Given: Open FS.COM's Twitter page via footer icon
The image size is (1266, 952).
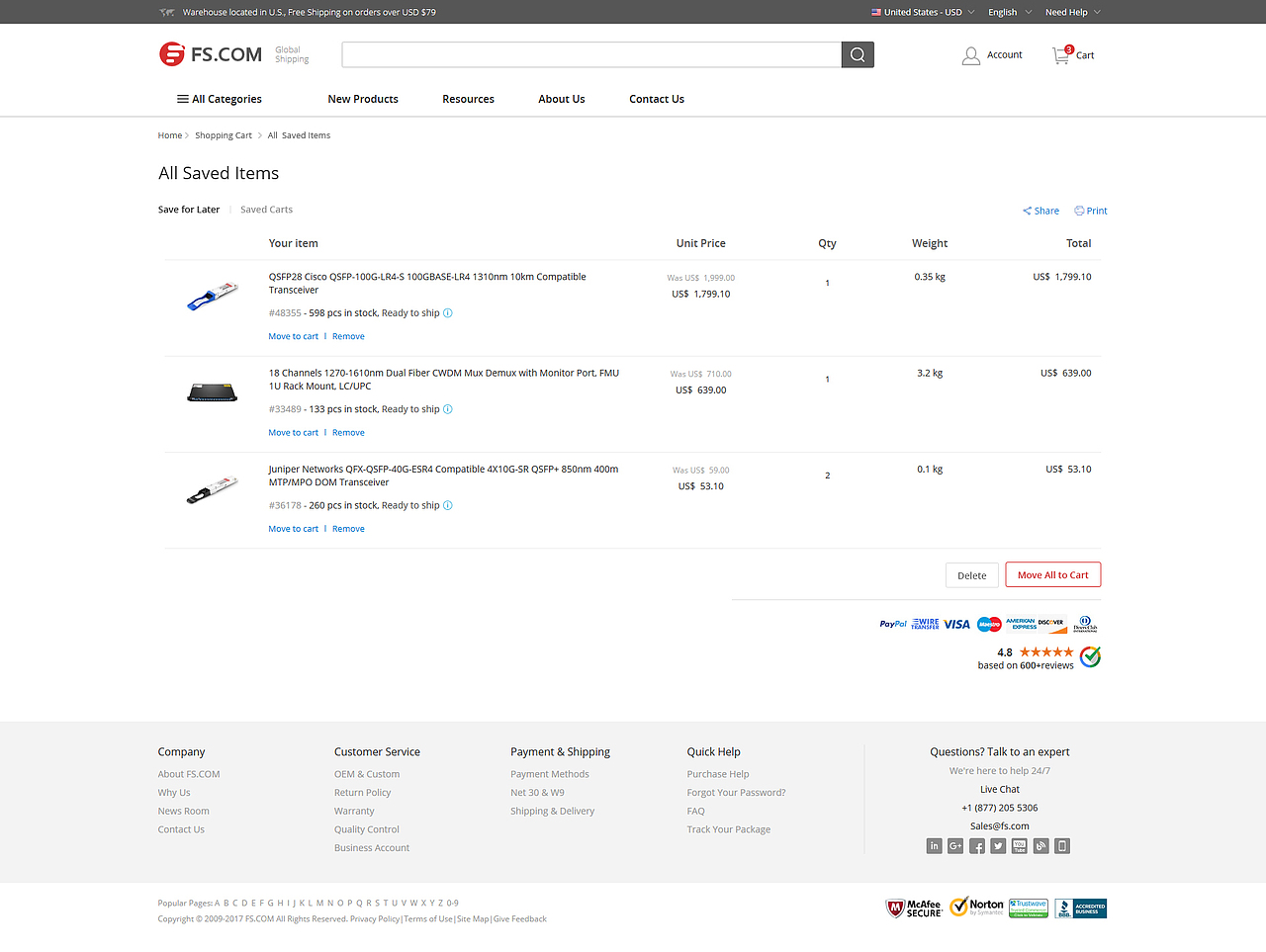Looking at the screenshot, I should 998,845.
